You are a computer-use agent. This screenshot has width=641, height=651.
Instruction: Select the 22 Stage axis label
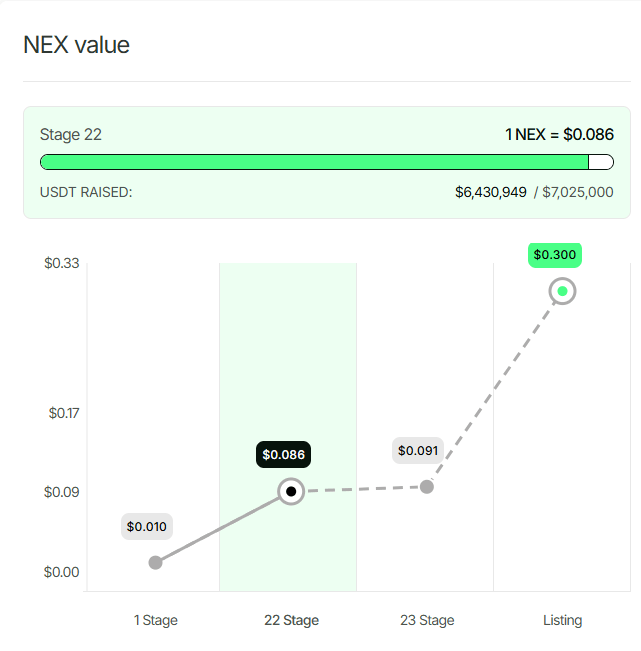291,620
